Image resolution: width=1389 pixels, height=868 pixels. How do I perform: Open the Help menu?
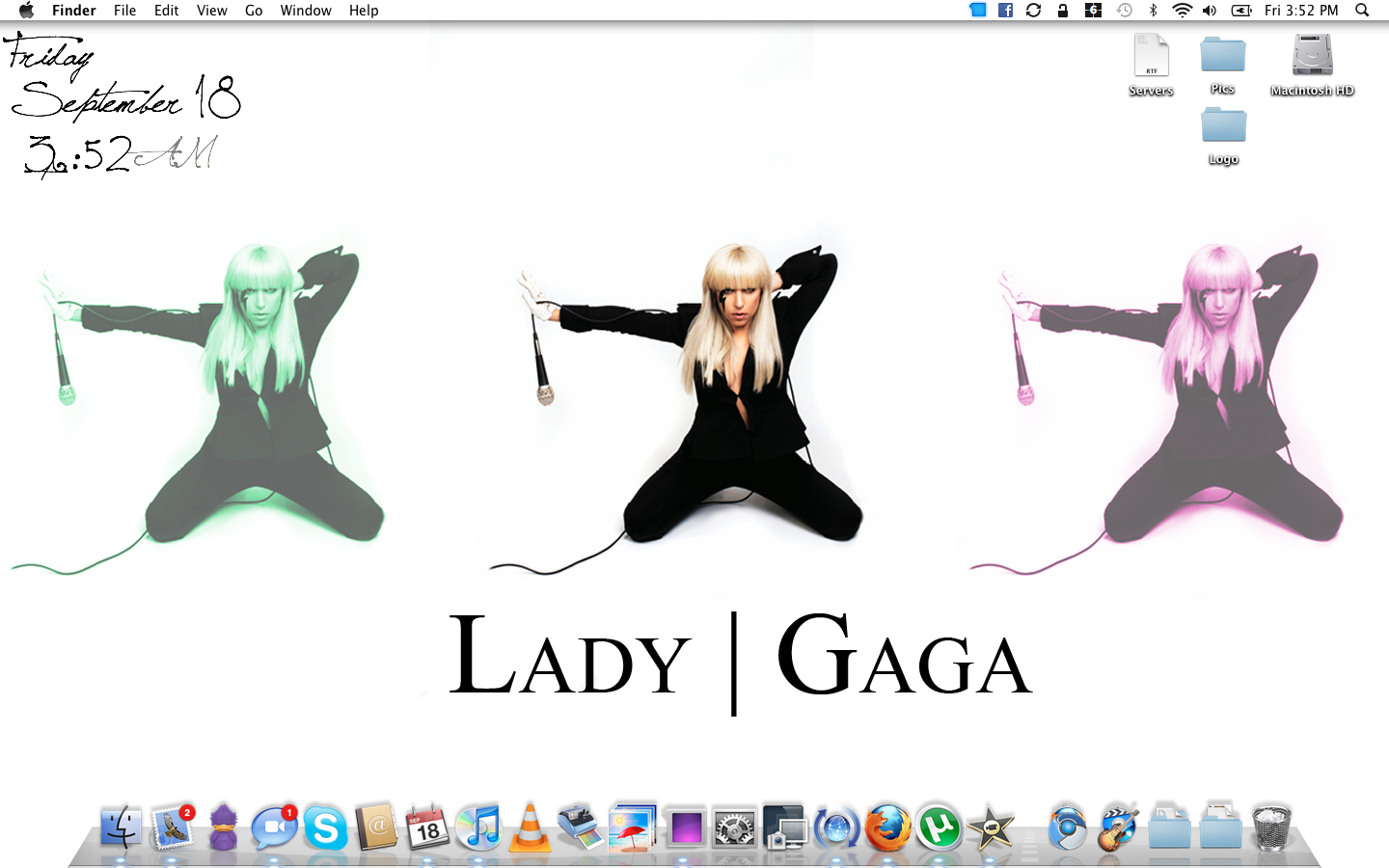pyautogui.click(x=364, y=11)
